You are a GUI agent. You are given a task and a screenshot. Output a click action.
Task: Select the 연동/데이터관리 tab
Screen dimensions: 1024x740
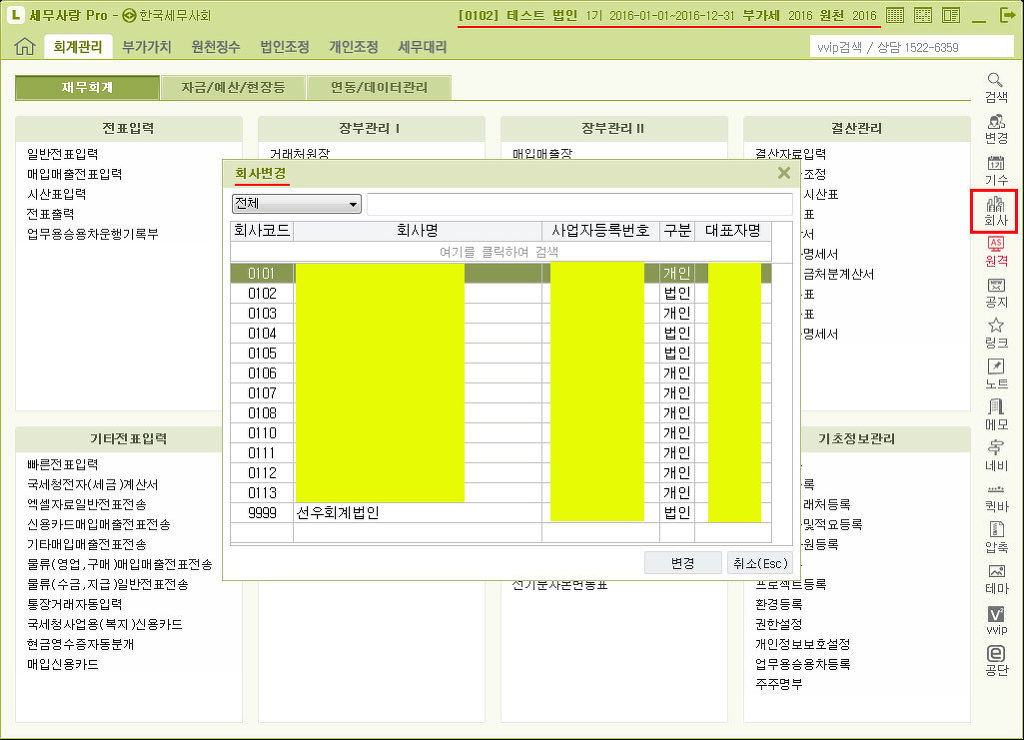[x=379, y=88]
